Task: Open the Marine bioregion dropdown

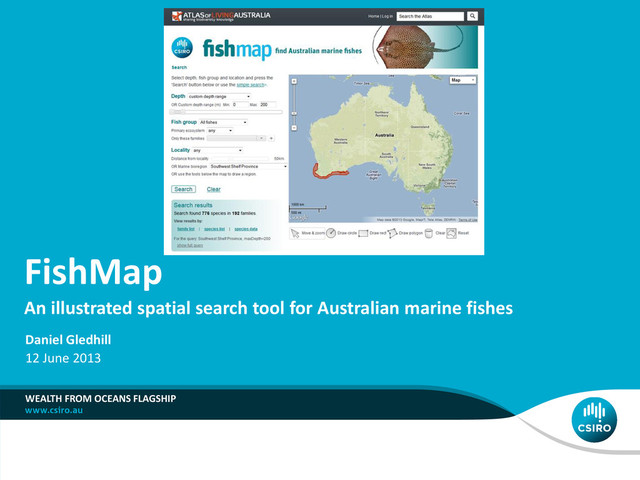Action: pos(249,167)
